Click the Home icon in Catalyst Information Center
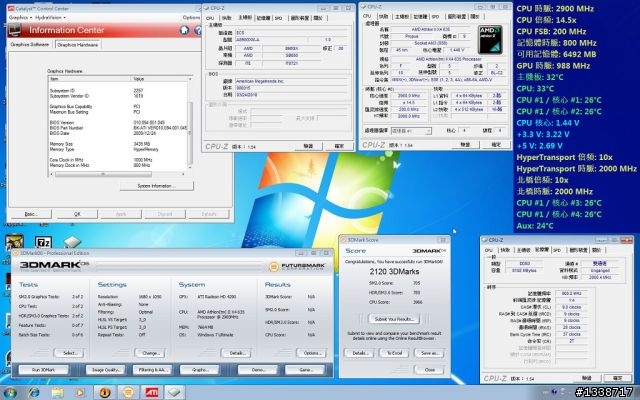Viewport: 640px width, 400px height. [184, 30]
